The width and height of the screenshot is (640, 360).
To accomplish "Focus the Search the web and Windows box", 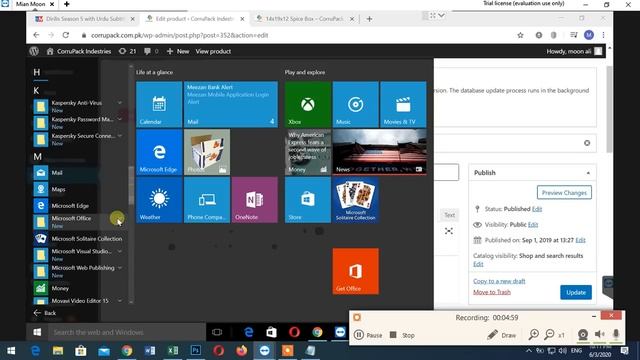I will point(127,332).
